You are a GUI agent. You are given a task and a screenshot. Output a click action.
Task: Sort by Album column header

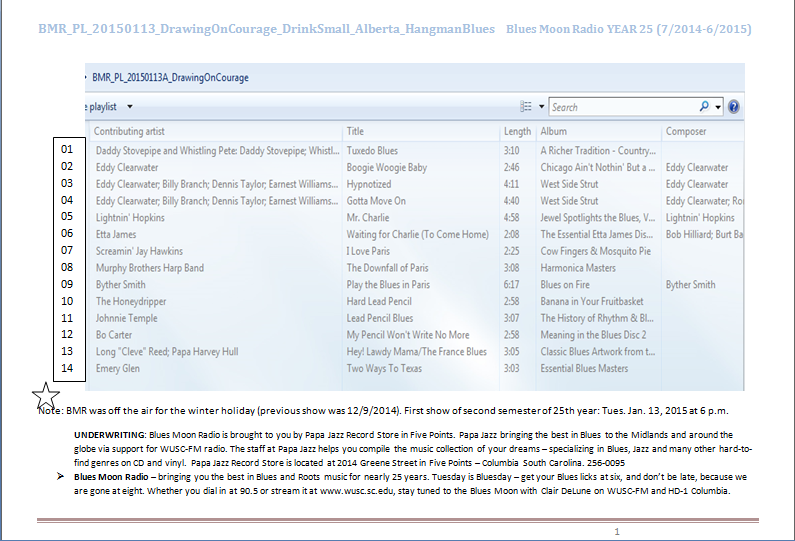click(x=554, y=131)
